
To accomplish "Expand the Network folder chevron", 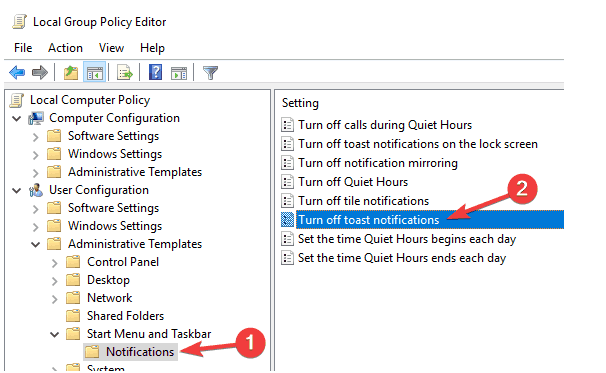I will [x=54, y=299].
